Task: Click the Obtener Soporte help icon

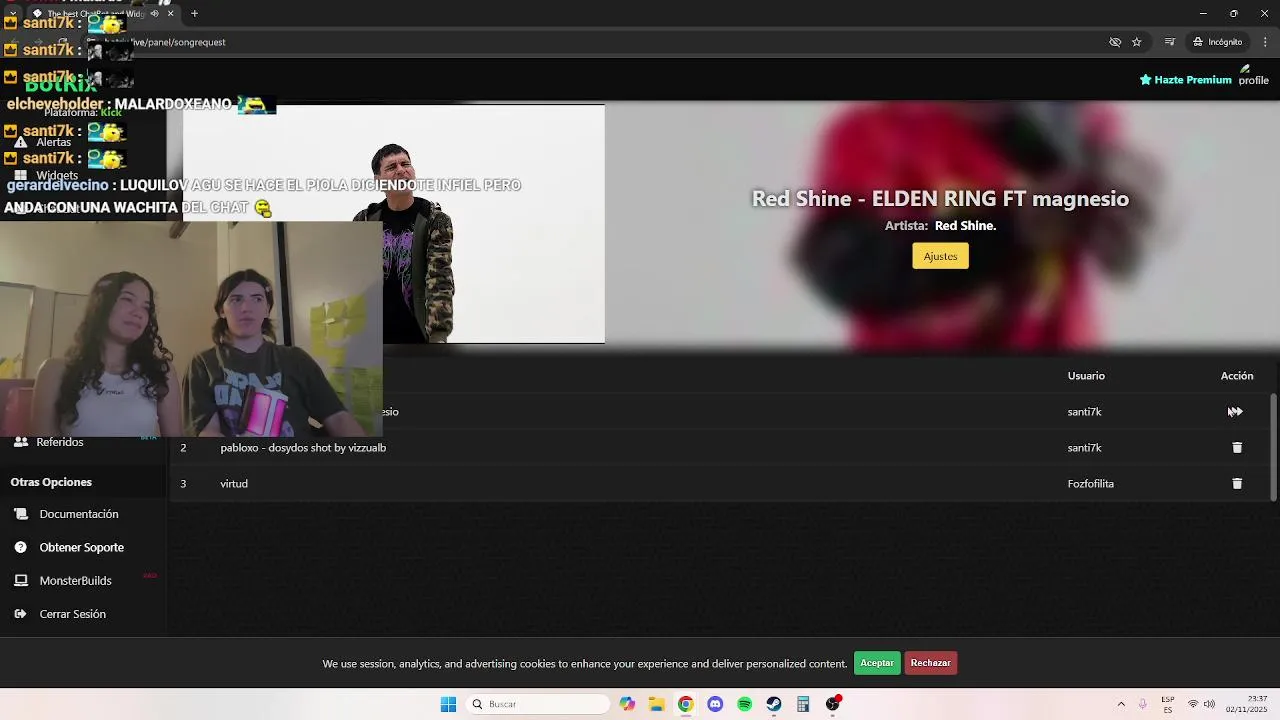Action: pyautogui.click(x=20, y=547)
